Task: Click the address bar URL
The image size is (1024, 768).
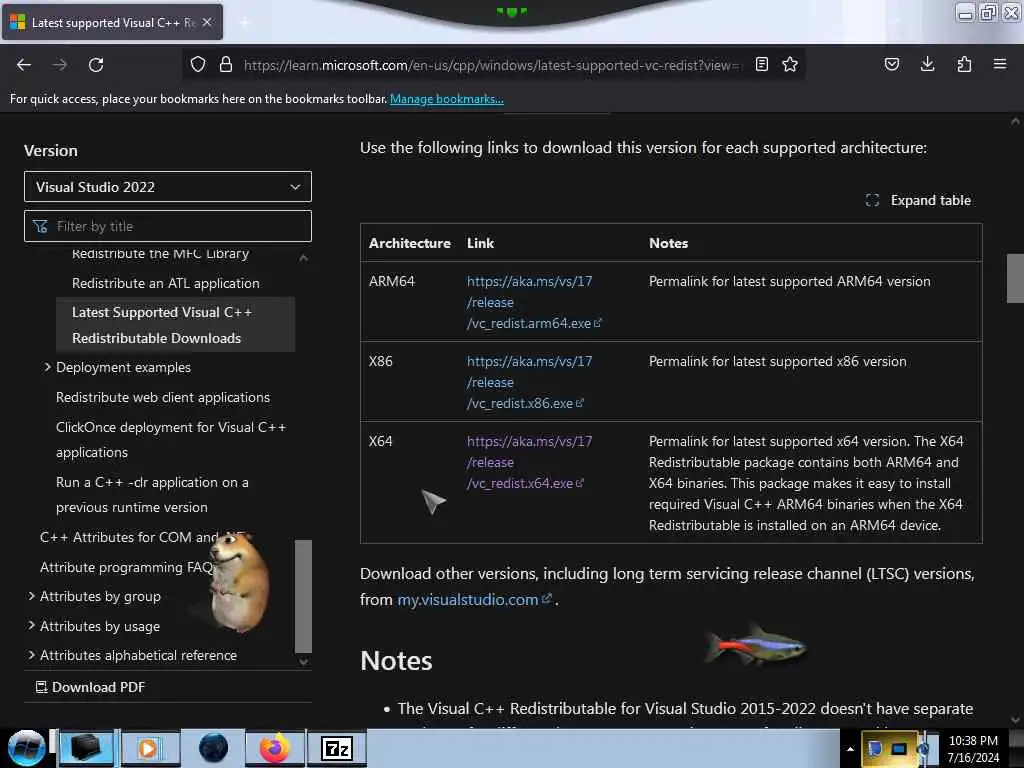Action: 492,65
